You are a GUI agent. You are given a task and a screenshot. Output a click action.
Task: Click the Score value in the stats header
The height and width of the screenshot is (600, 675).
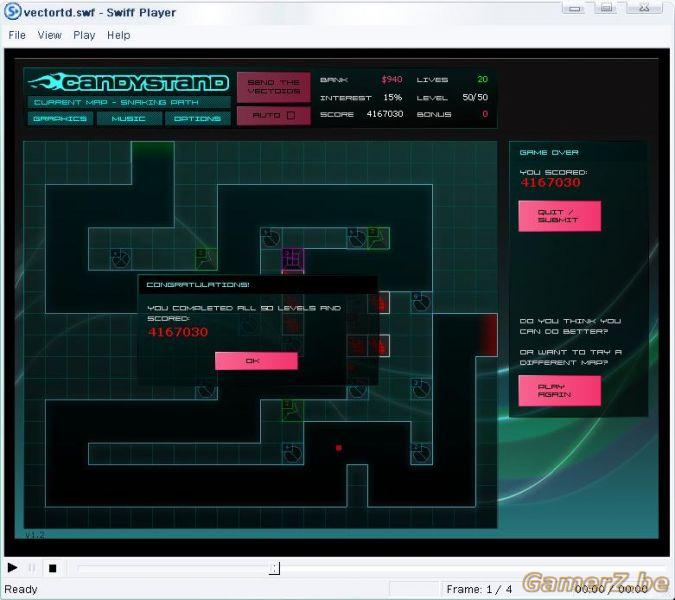click(385, 114)
